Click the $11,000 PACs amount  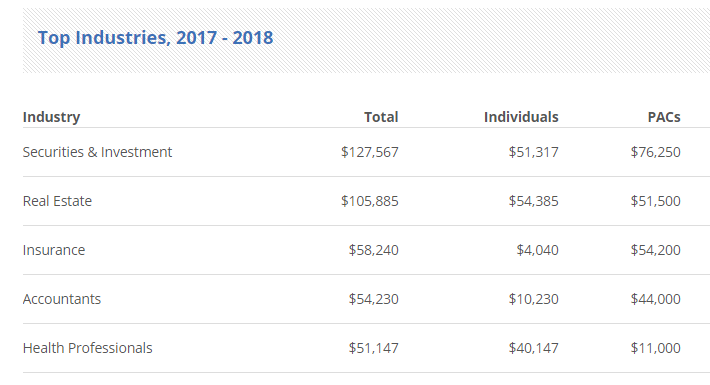coord(656,348)
